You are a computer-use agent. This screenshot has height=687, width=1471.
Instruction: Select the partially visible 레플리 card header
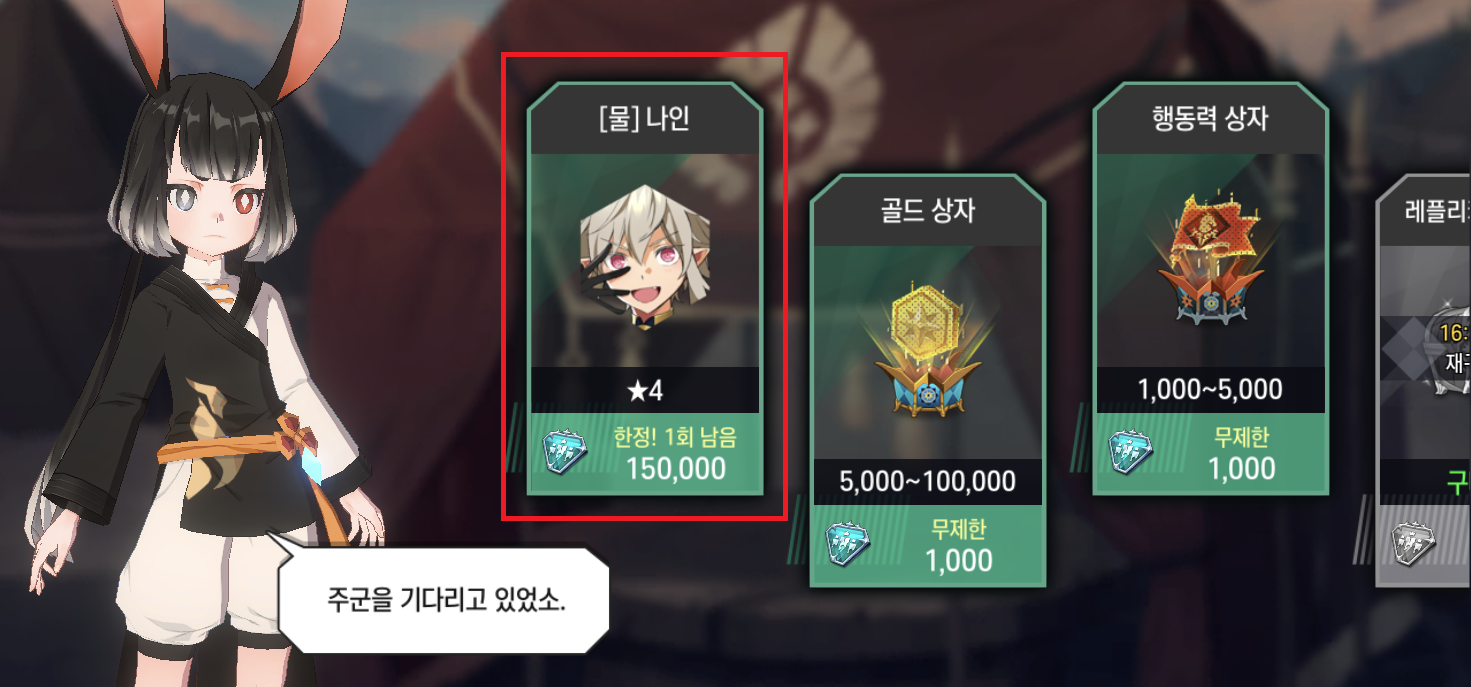[x=1425, y=211]
